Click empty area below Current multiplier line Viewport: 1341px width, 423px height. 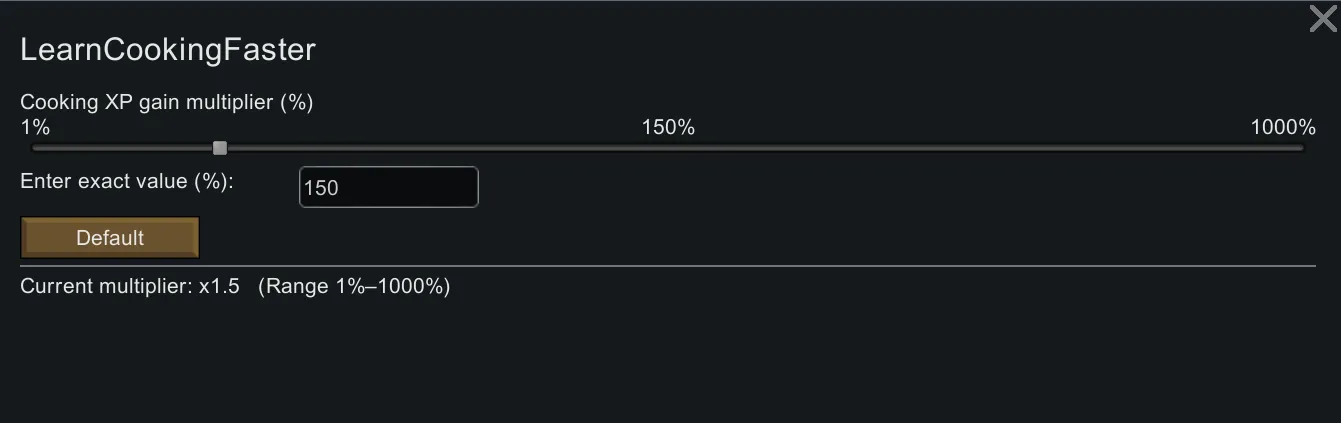coord(668,360)
